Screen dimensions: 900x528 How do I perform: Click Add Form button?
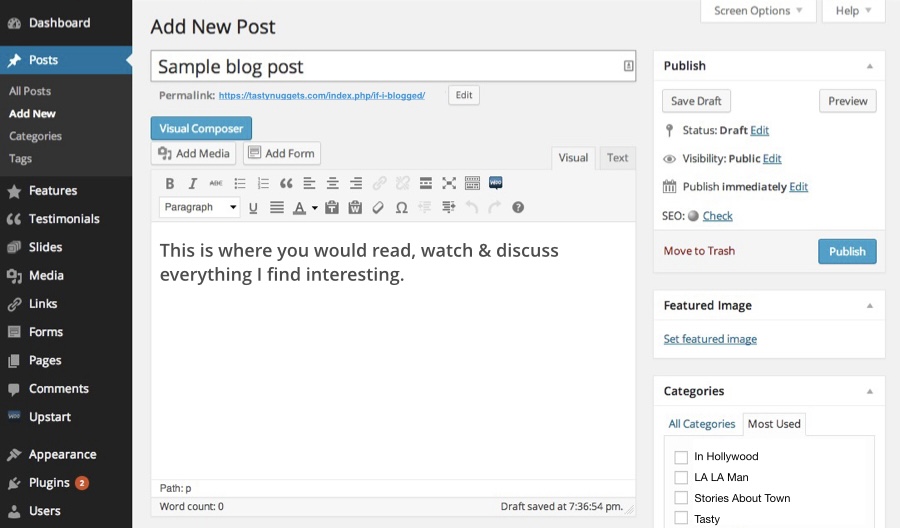click(282, 154)
